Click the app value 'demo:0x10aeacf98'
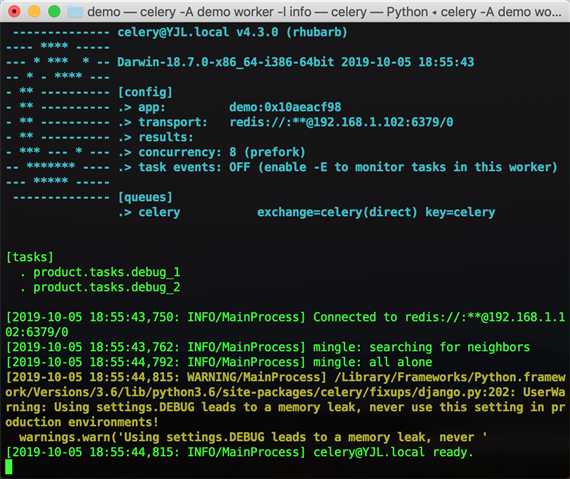570x479 pixels. (285, 107)
